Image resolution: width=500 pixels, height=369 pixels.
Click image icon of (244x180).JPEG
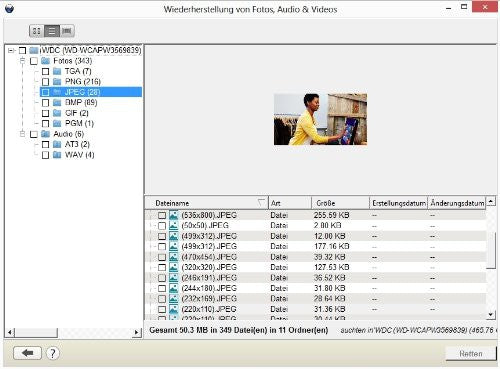point(173,288)
